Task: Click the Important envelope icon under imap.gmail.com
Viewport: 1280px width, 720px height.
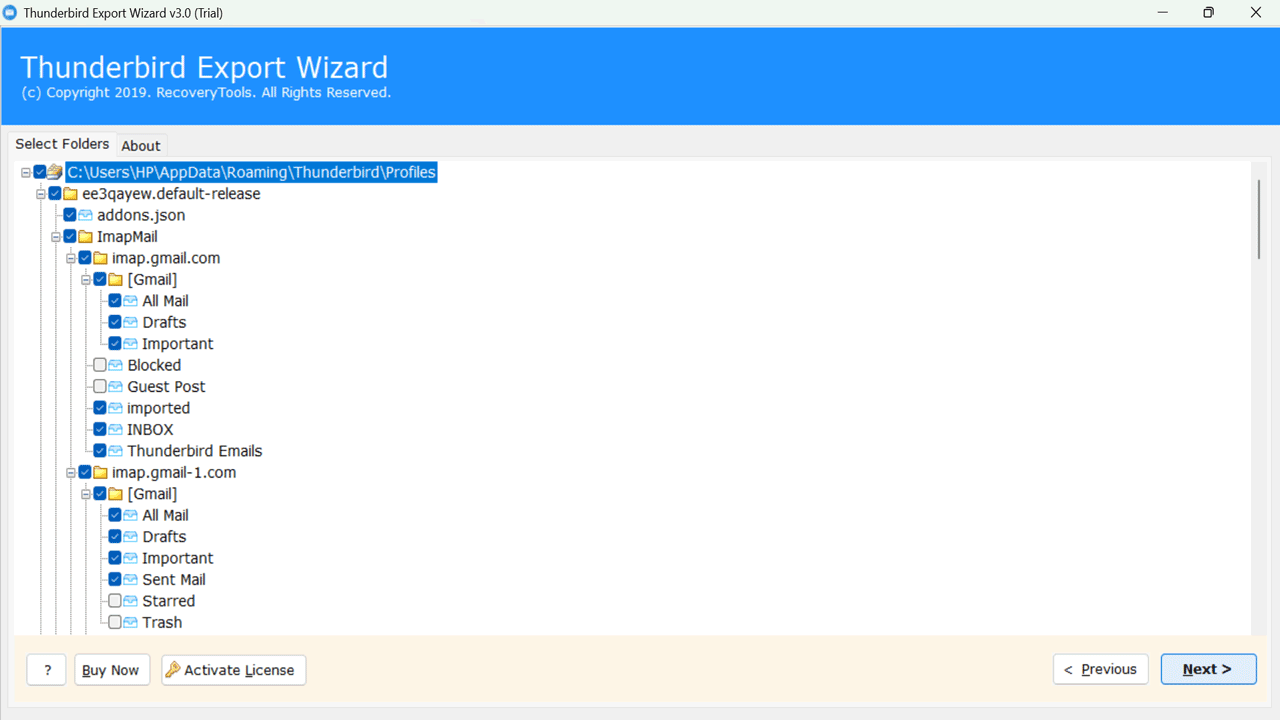Action: [130, 344]
